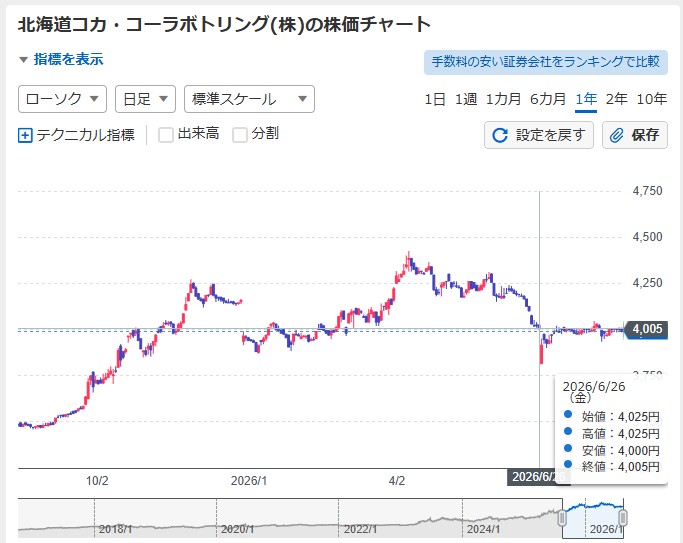Click the 2020/1 area in overview timeline
The width and height of the screenshot is (683, 543).
pyautogui.click(x=237, y=529)
